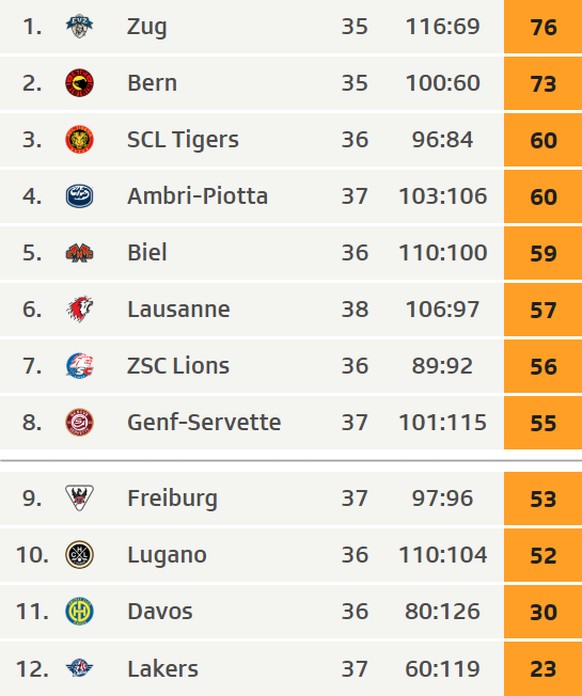Click the Ambri-Piotta team logo
582x696 pixels.
coord(79,196)
